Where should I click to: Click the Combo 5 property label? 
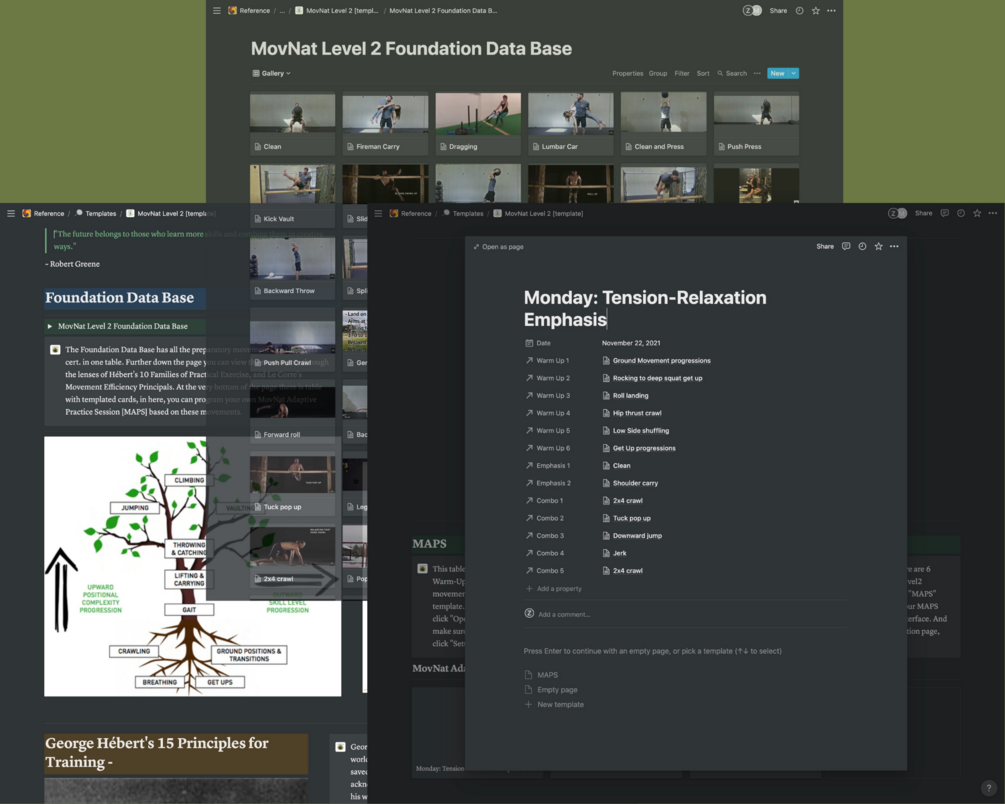pyautogui.click(x=545, y=571)
